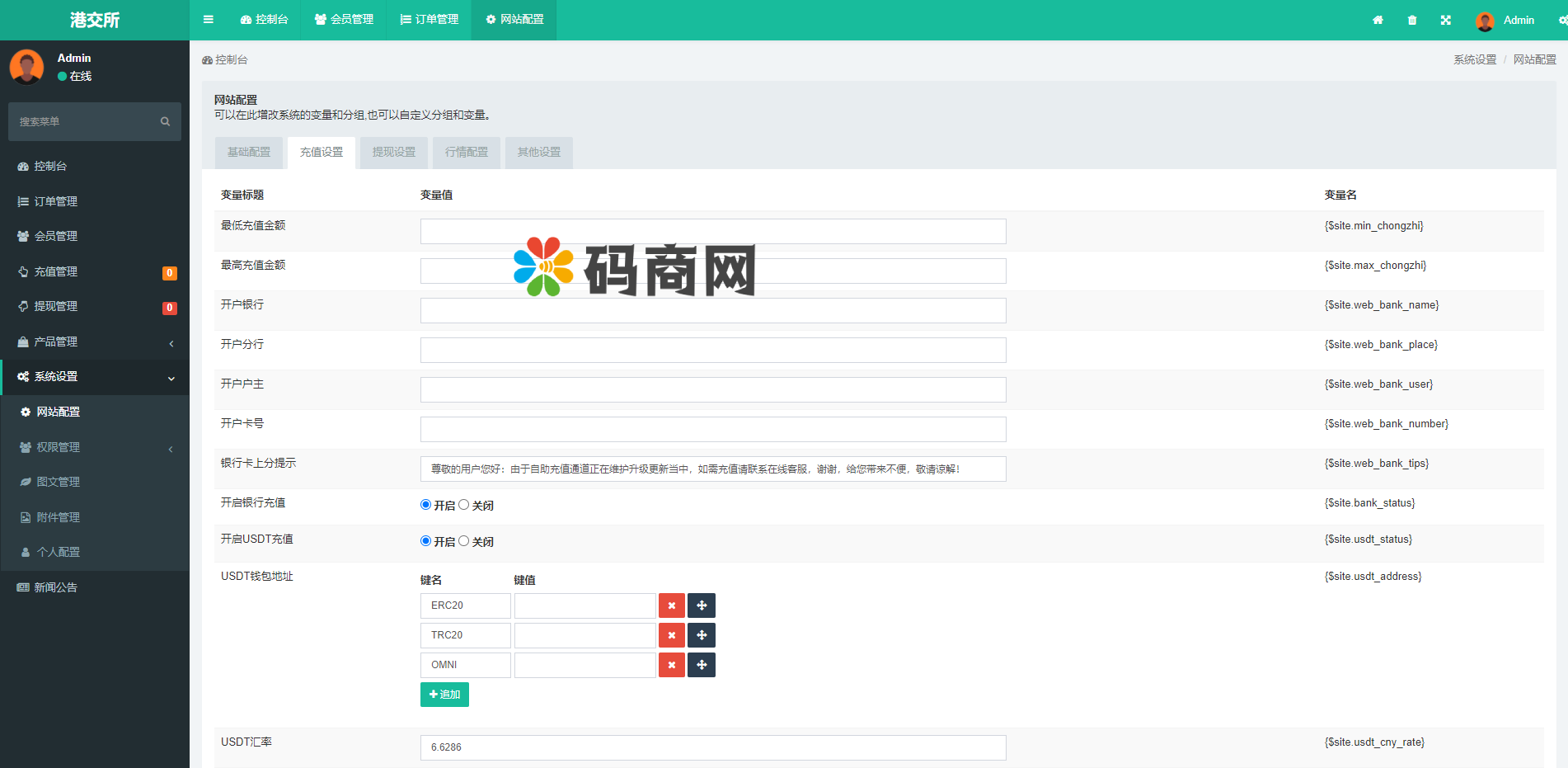Viewport: 1568px width, 768px height.
Task: Click the 开户卡号 input field
Action: [713, 430]
